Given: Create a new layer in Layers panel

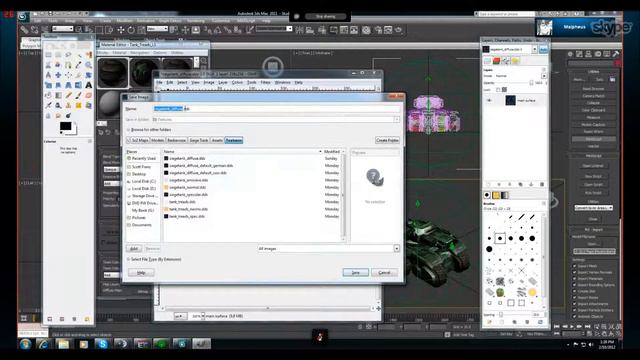Looking at the screenshot, I should (x=488, y=184).
